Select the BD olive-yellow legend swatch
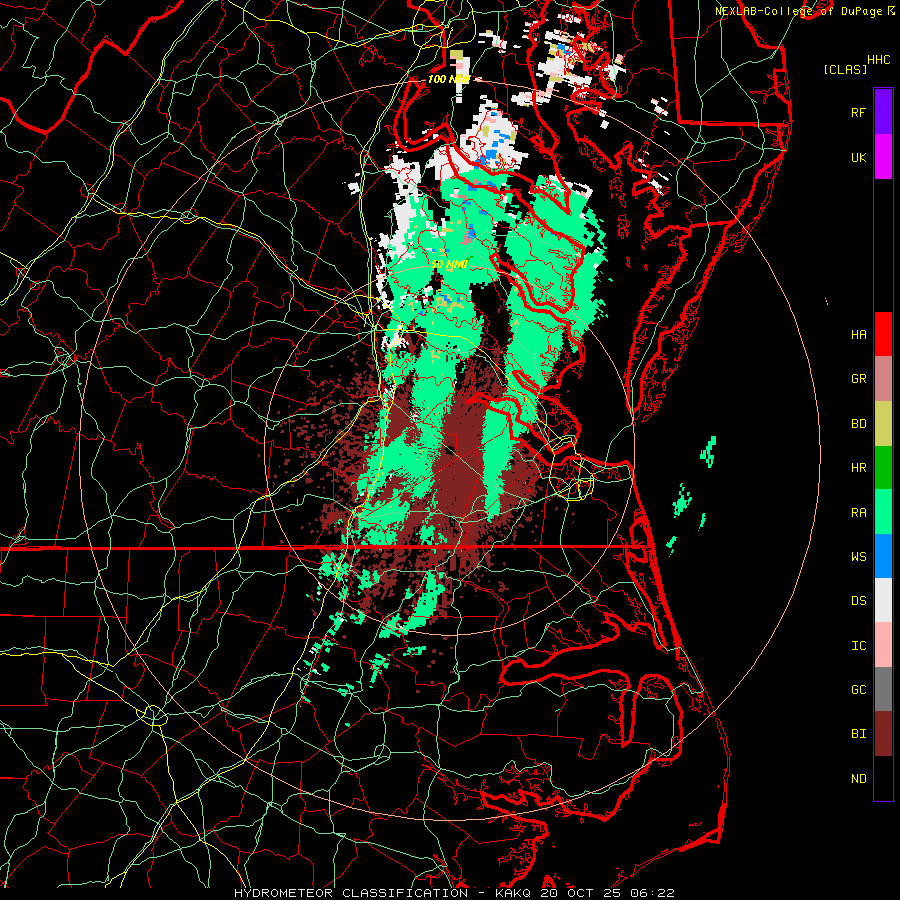The height and width of the screenshot is (900, 900). pyautogui.click(x=883, y=424)
